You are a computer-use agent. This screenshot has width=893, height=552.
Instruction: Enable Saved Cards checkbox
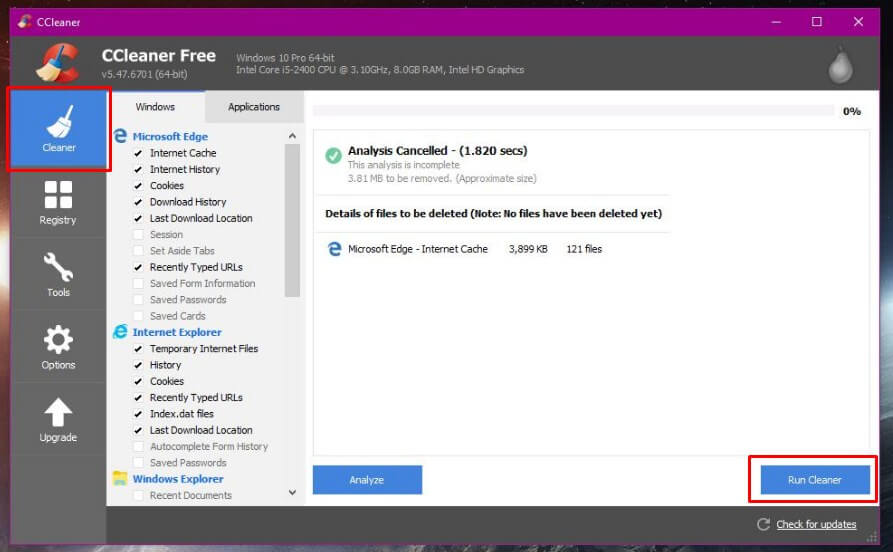[x=138, y=316]
